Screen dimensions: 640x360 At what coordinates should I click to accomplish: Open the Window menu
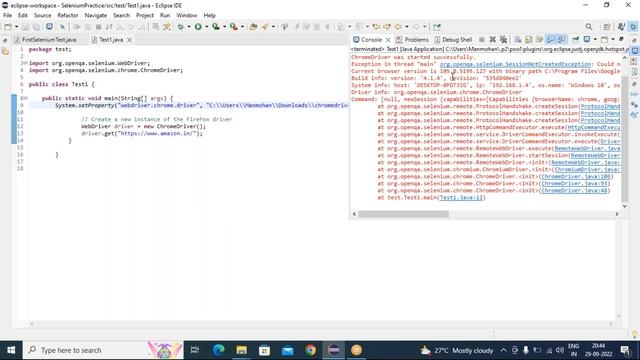tap(187, 15)
